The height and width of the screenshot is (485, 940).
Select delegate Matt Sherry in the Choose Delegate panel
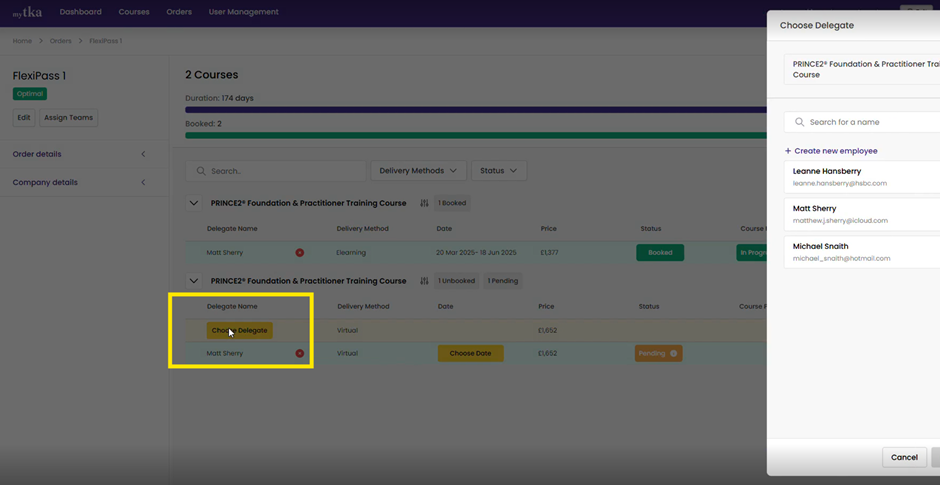point(861,214)
